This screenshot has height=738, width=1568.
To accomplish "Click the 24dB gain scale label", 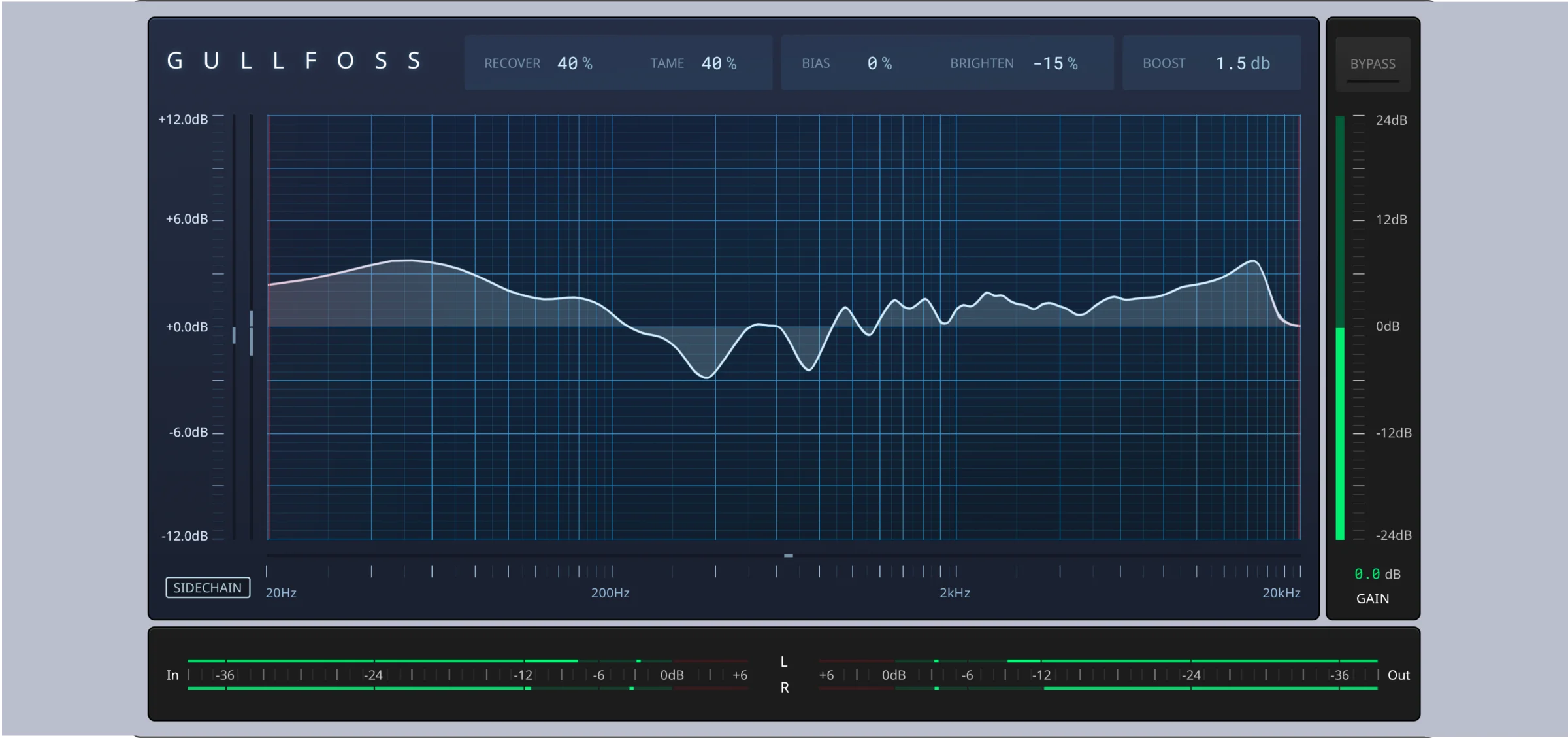I will [1392, 120].
